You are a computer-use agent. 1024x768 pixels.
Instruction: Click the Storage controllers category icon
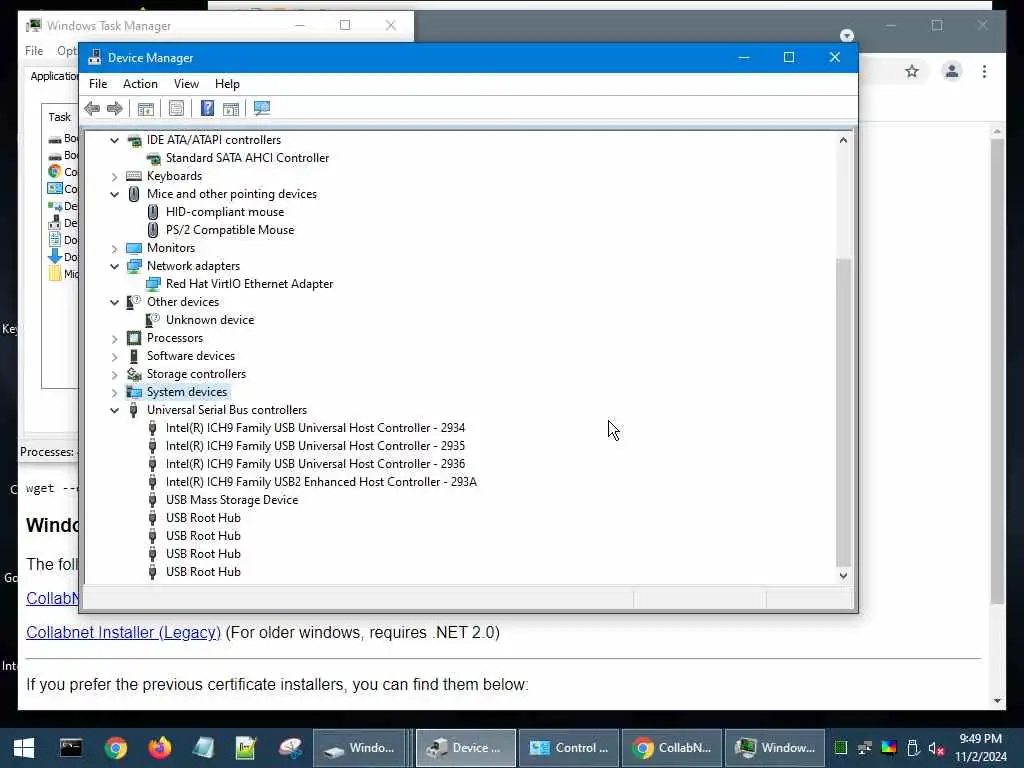(x=134, y=374)
